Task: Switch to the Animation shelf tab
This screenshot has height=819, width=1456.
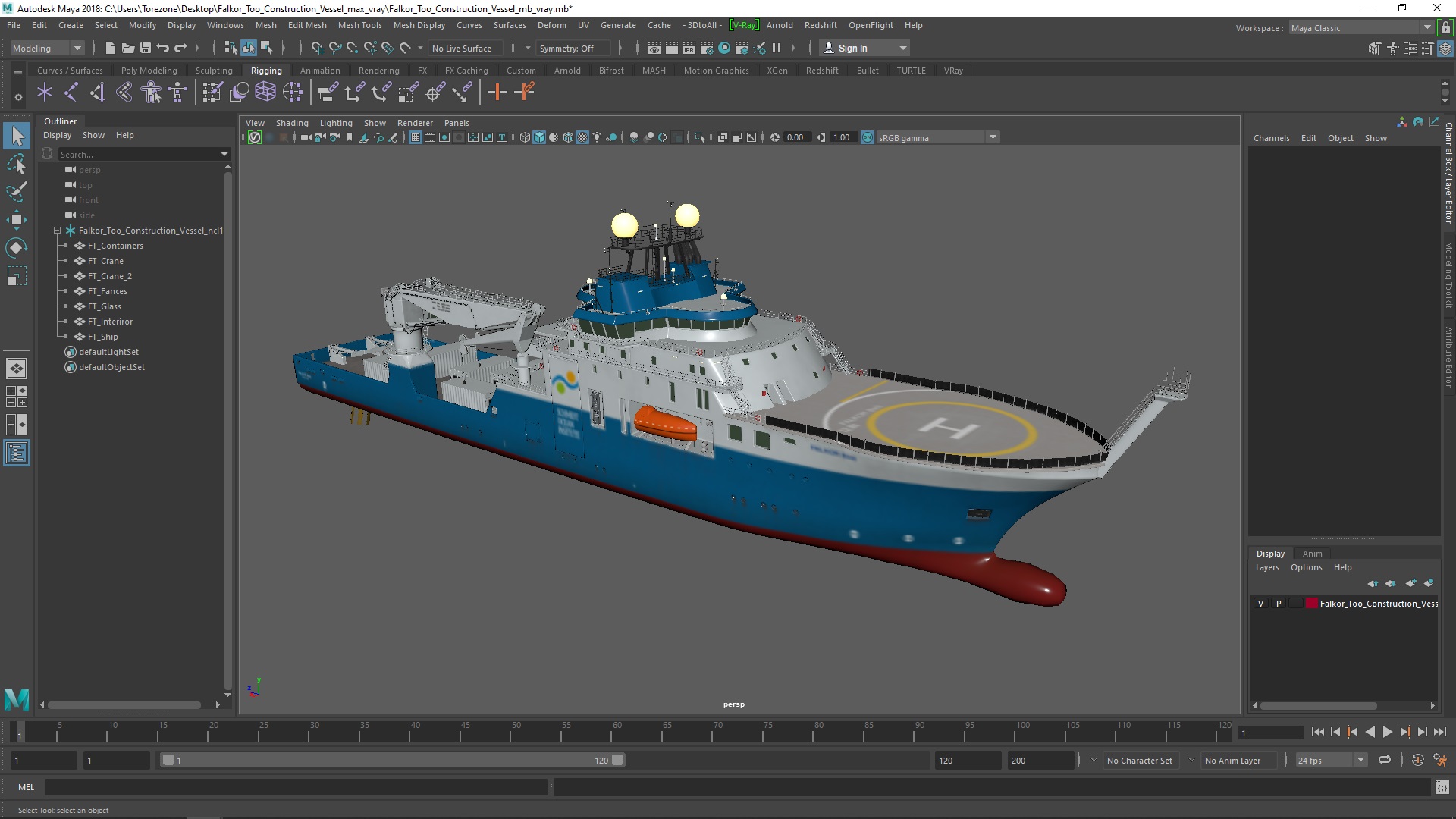Action: (320, 71)
